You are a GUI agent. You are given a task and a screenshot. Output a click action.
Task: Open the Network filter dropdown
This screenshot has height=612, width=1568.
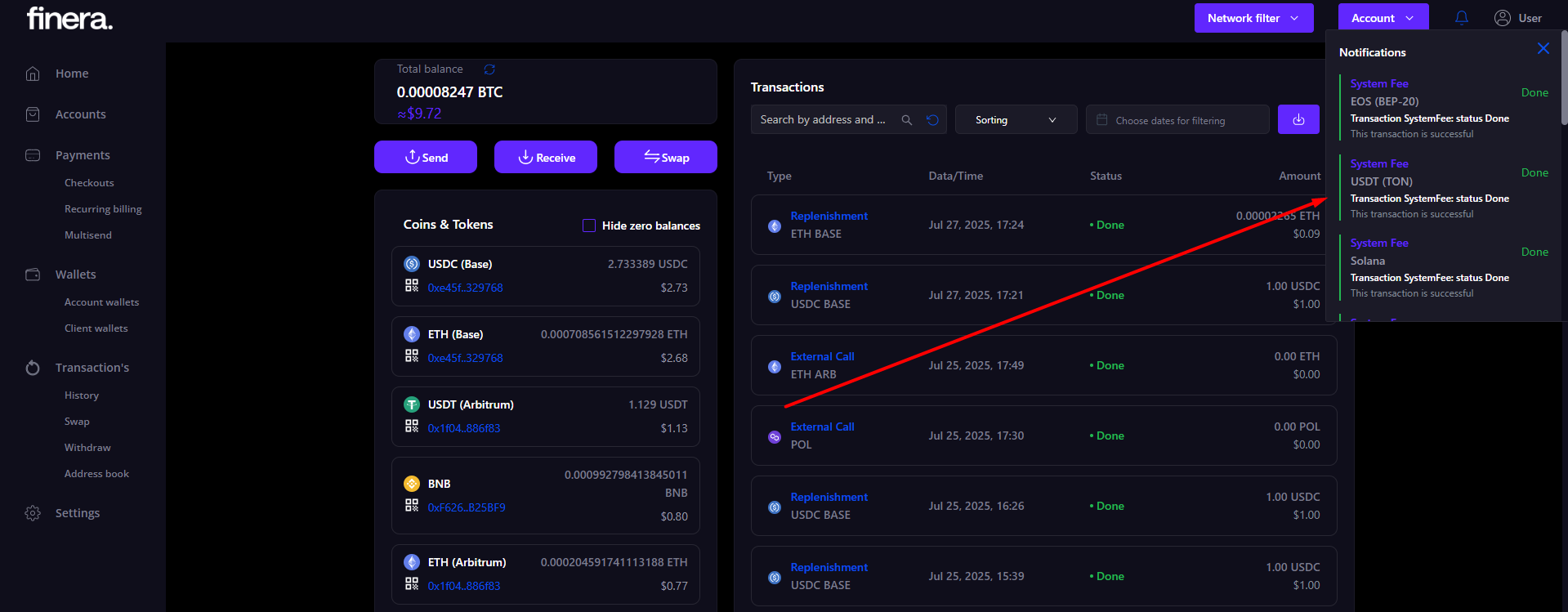1253,18
